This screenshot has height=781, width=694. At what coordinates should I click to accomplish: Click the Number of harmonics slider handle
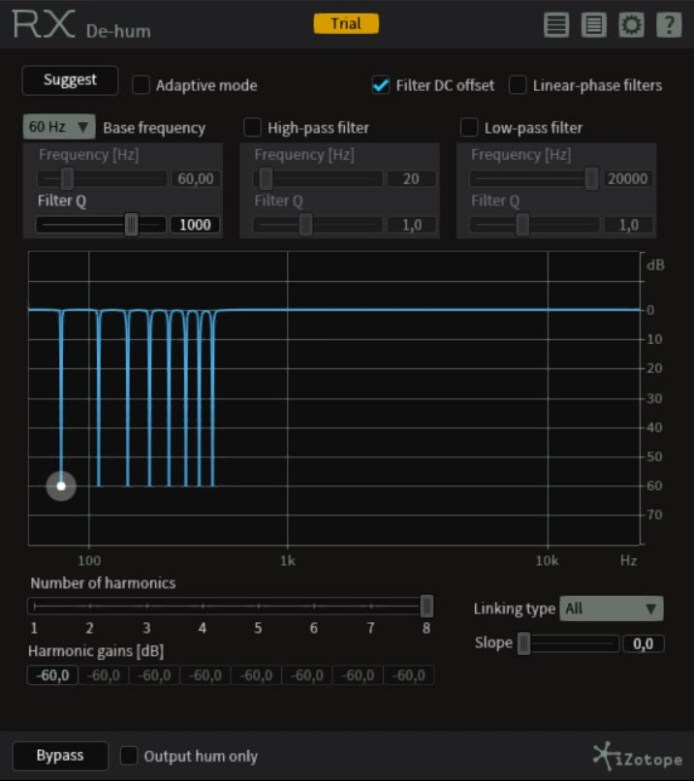click(427, 605)
